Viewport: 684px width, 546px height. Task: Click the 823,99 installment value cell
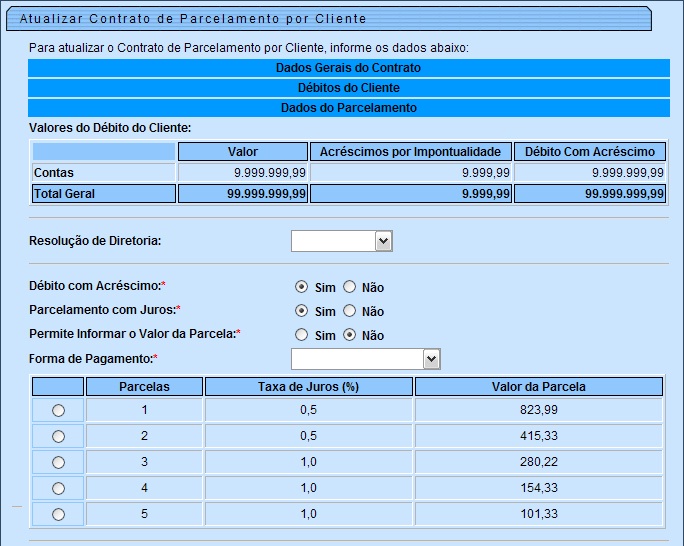click(x=538, y=410)
